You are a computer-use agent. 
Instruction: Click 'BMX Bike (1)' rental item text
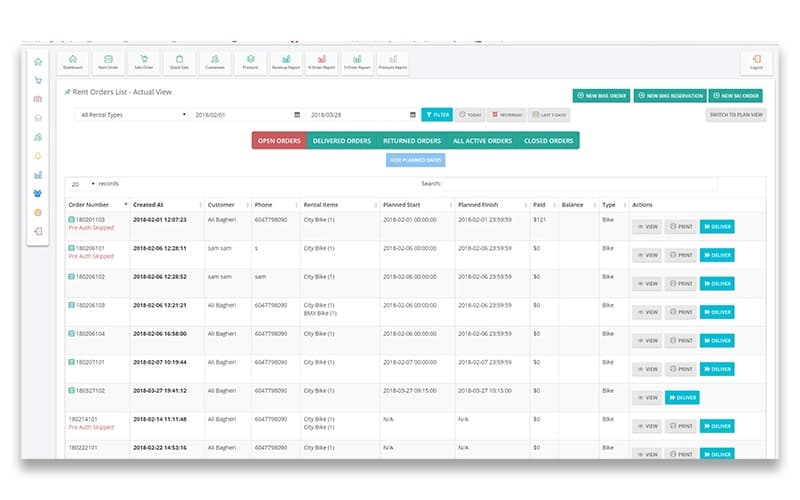tap(320, 313)
